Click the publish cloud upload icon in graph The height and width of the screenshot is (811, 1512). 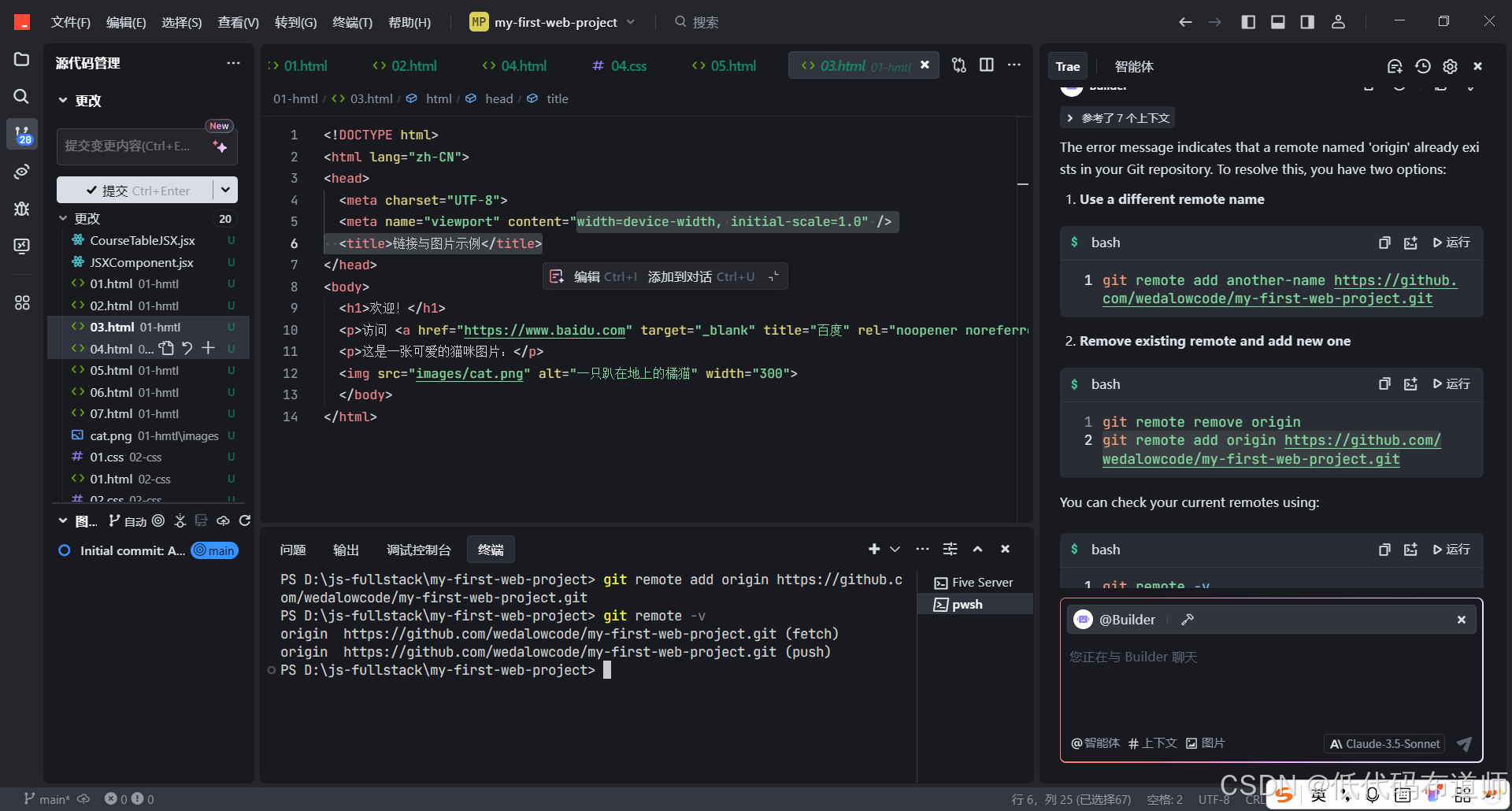tap(223, 520)
